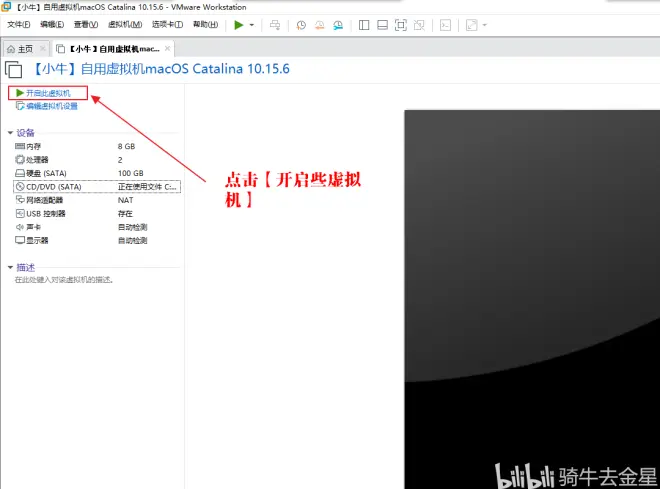Select the 网络适配器 device row
The image size is (660, 489).
click(97, 200)
